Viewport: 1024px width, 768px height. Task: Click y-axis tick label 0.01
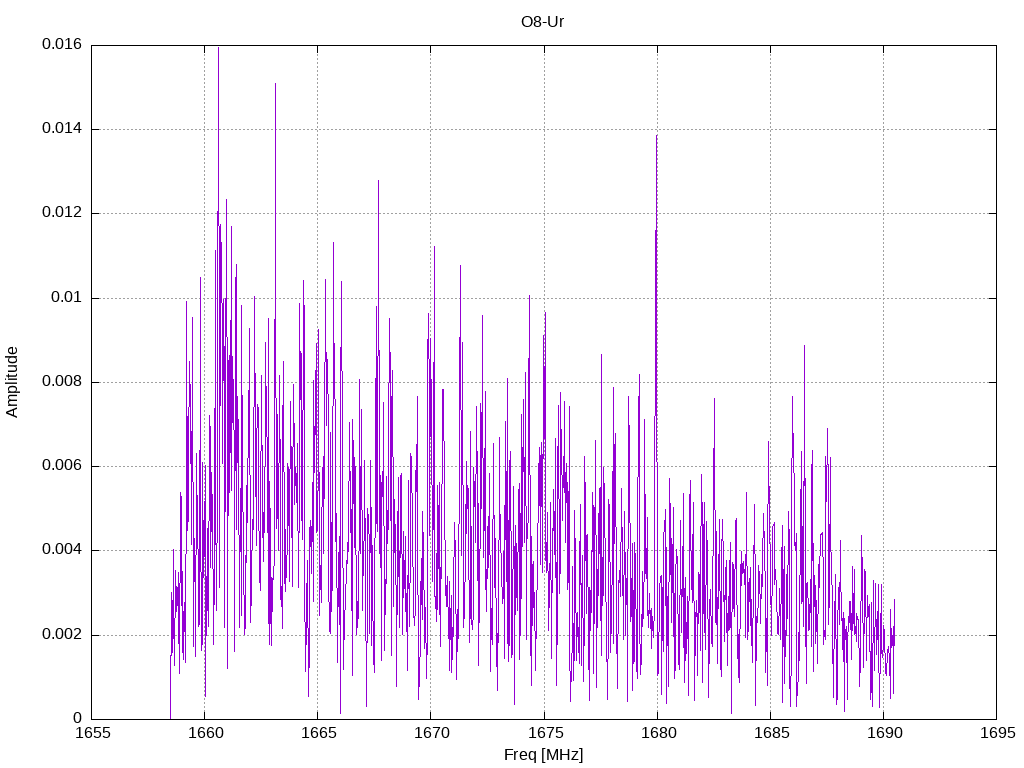click(x=67, y=298)
